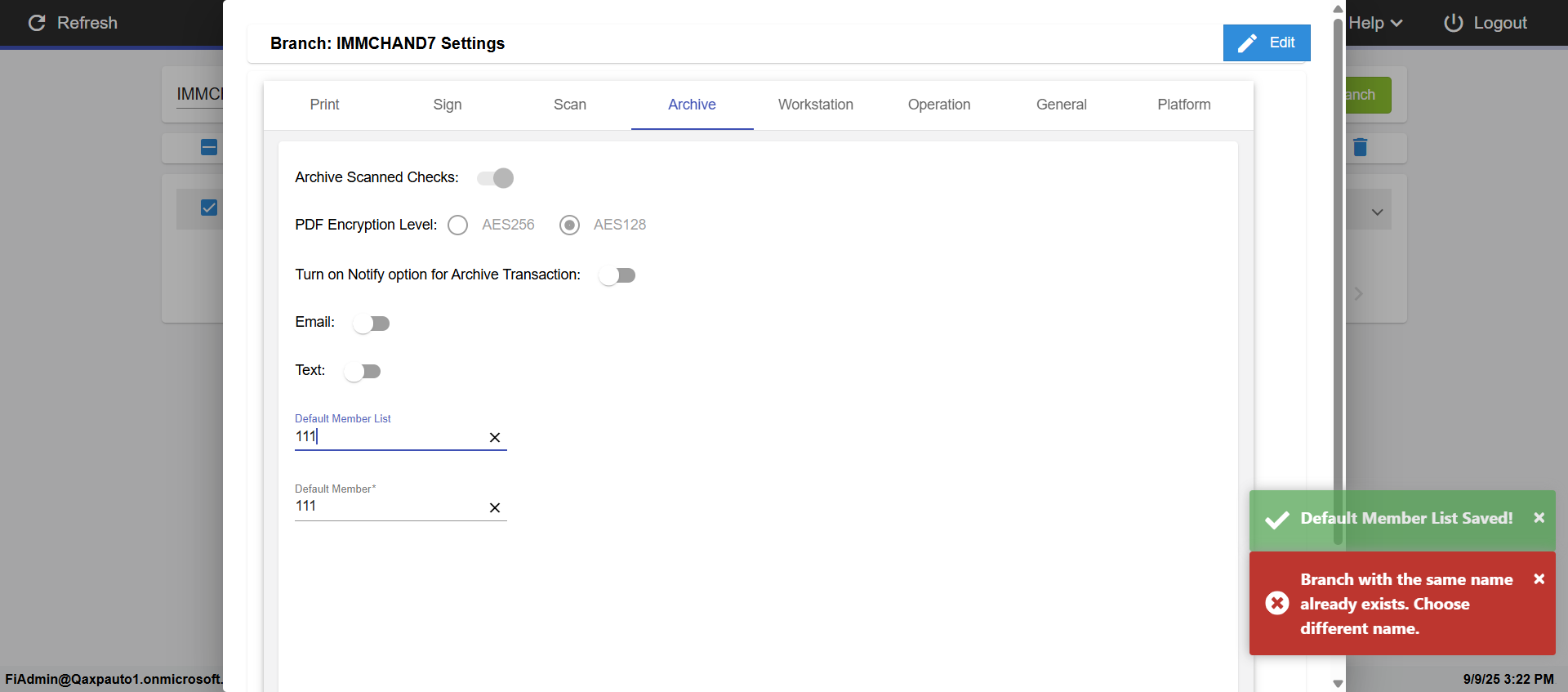Image resolution: width=1568 pixels, height=692 pixels.
Task: Click the Refresh button
Action: point(73,23)
